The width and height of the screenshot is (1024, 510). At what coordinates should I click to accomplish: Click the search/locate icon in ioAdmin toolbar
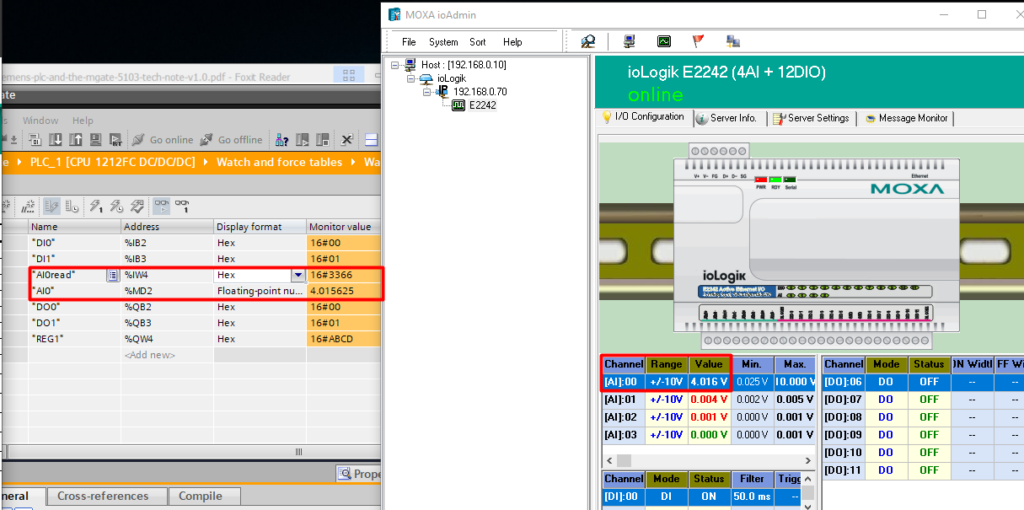[x=589, y=42]
